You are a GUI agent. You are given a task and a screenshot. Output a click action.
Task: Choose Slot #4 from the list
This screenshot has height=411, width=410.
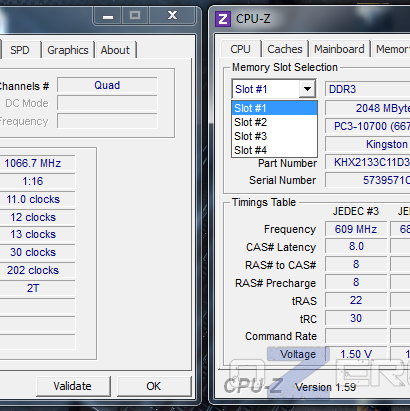coord(274,150)
